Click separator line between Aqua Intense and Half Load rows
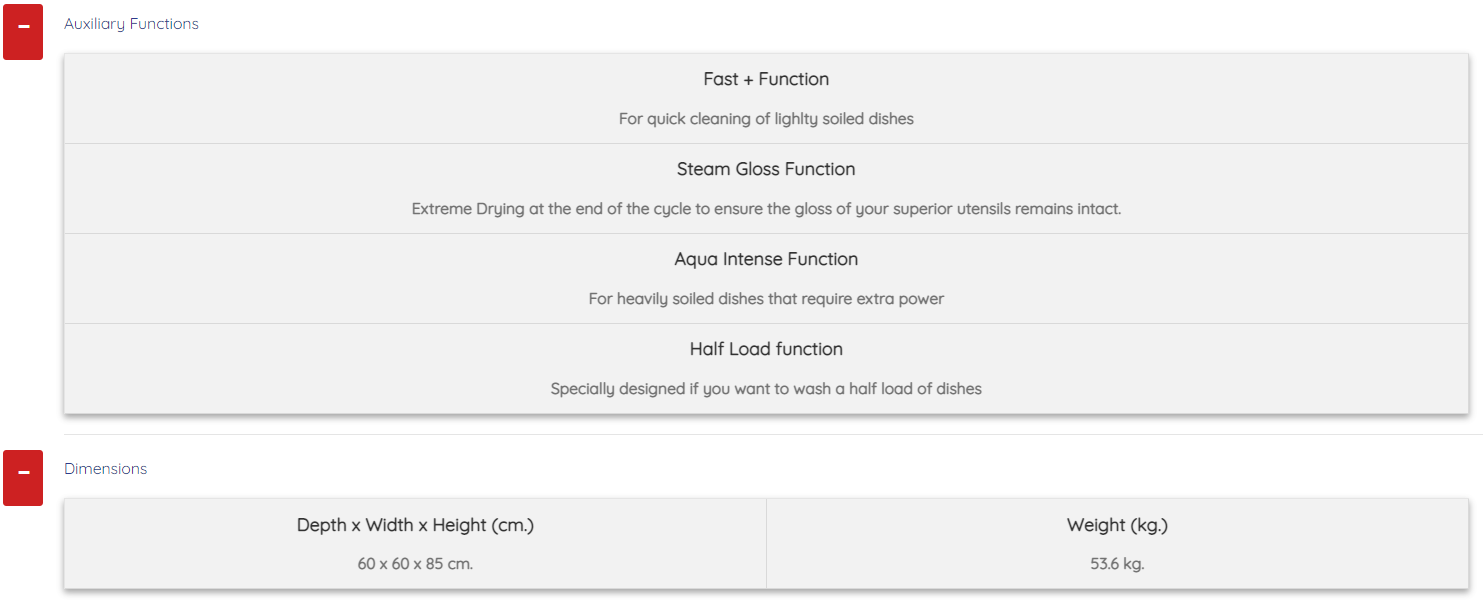Image resolution: width=1483 pixels, height=602 pixels. tap(766, 323)
